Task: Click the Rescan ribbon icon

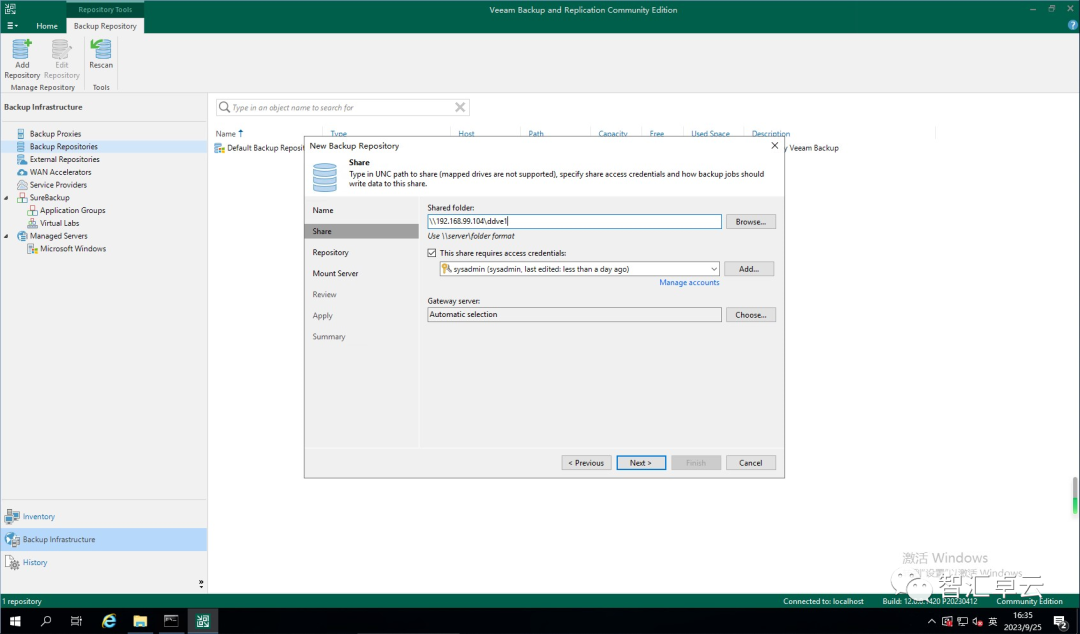Action: 101,54
